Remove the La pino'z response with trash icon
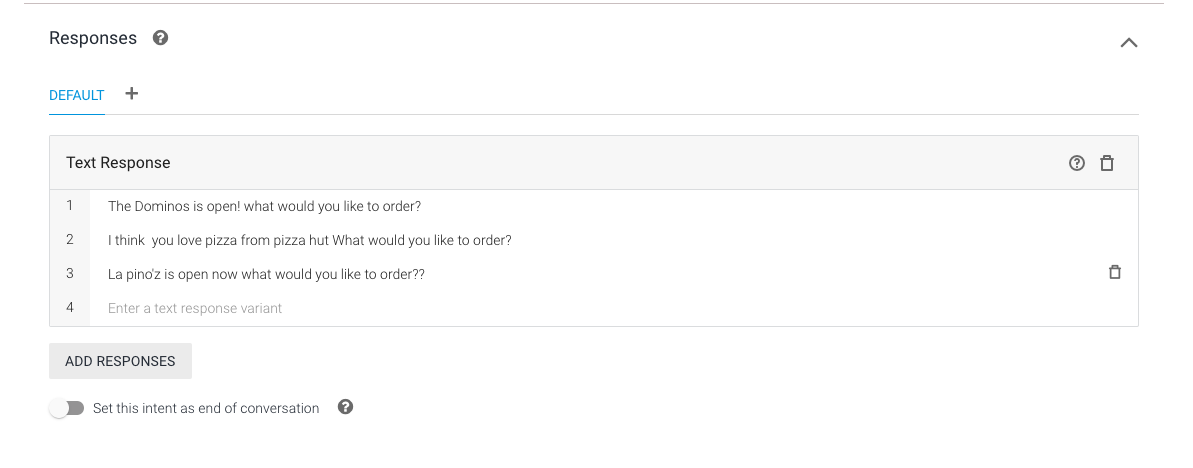The image size is (1193, 468). click(1115, 272)
